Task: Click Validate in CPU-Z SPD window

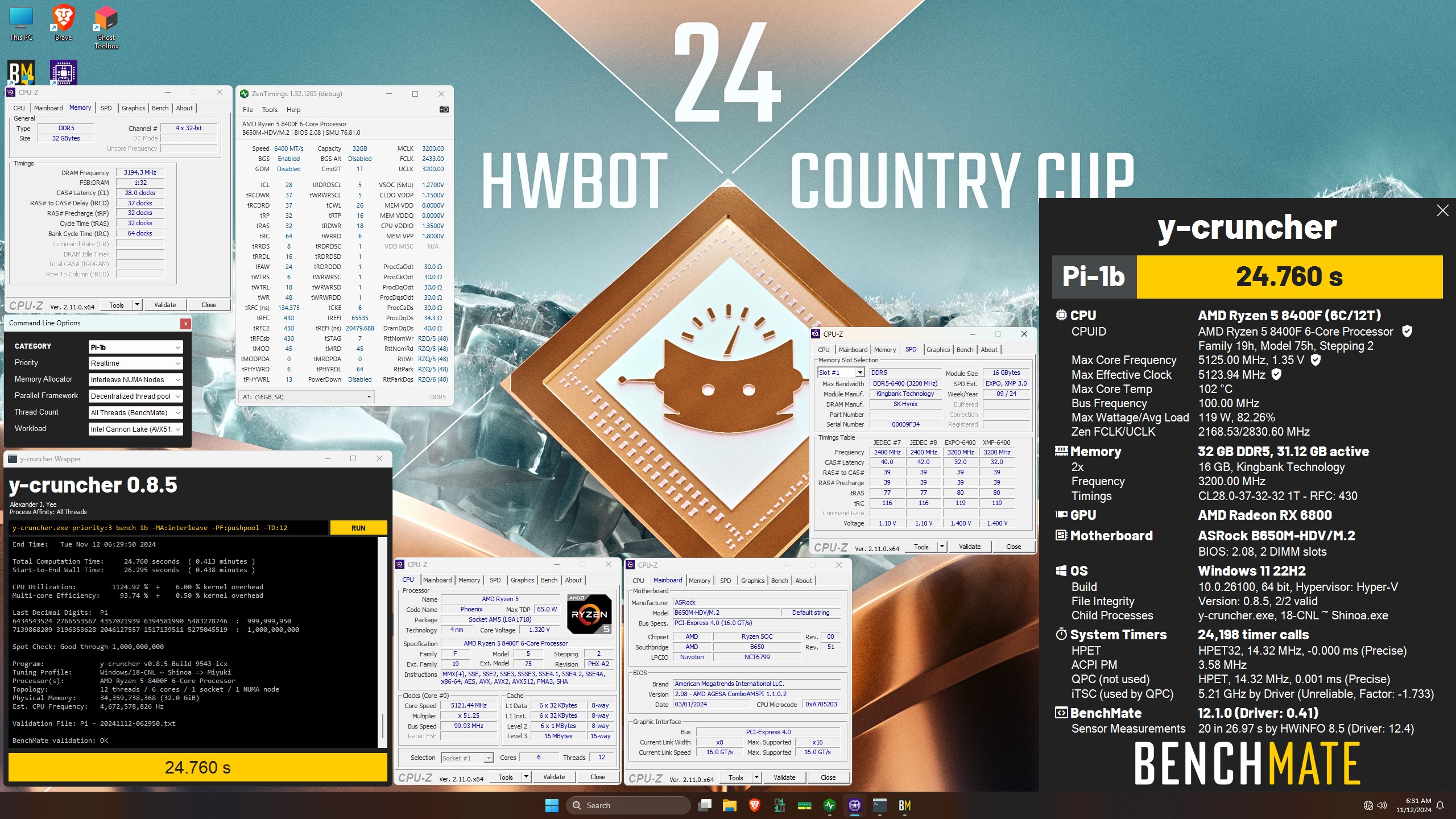Action: (x=970, y=547)
